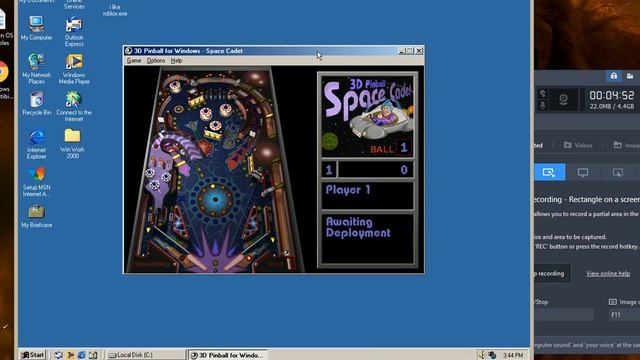The width and height of the screenshot is (640, 360).
Task: Select fullscreen recording mode icon
Action: pyautogui.click(x=583, y=172)
